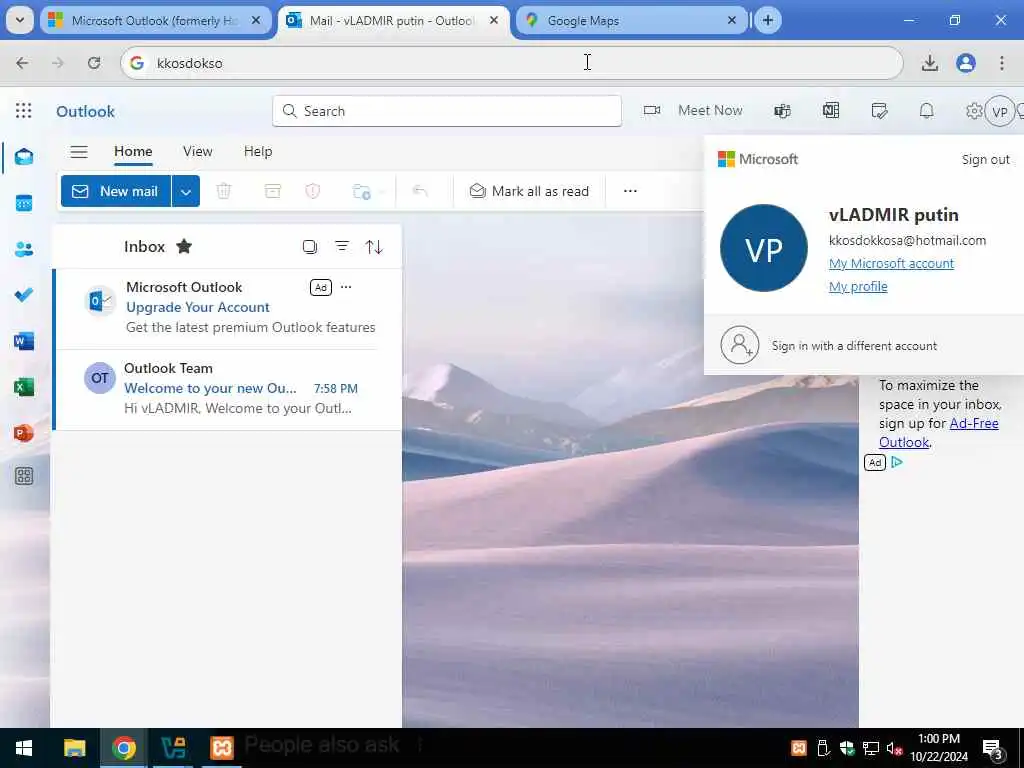Open the ad message ellipsis options
Image resolution: width=1024 pixels, height=768 pixels.
(x=346, y=287)
